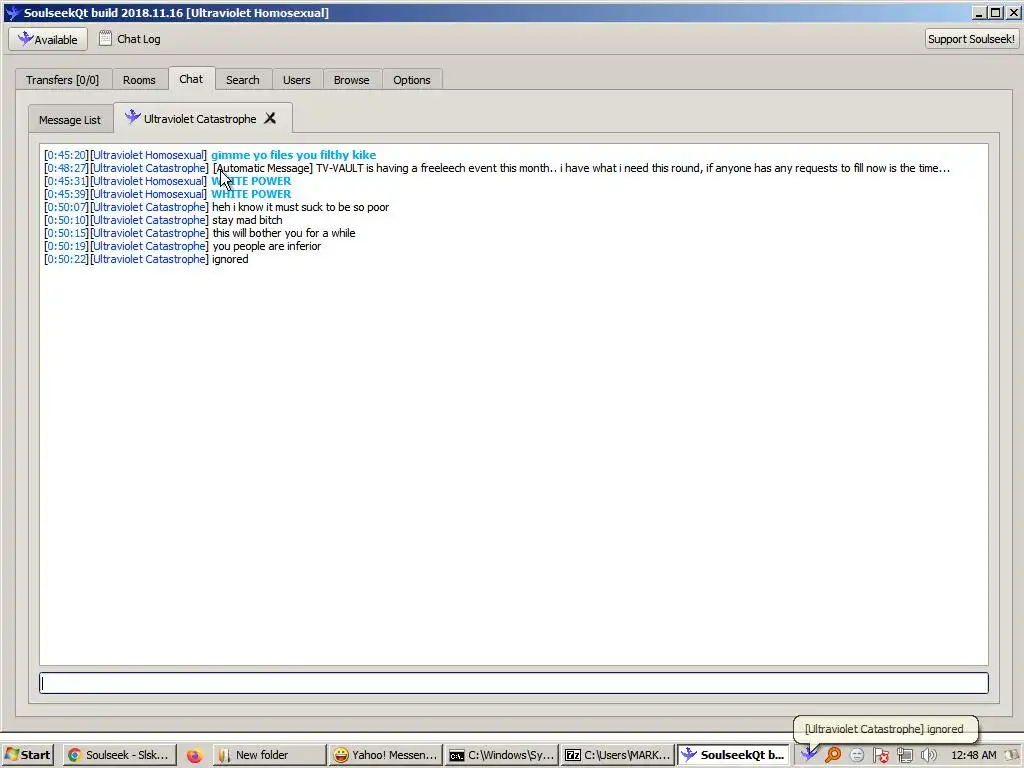Screen dimensions: 1024x768
Task: Open the volume speaker tray icon
Action: (x=928, y=755)
